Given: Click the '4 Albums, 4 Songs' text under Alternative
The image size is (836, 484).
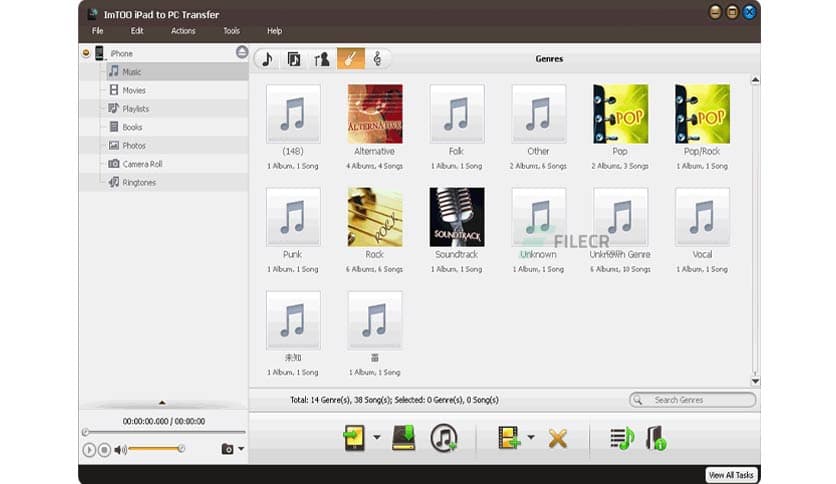Looking at the screenshot, I should [374, 166].
